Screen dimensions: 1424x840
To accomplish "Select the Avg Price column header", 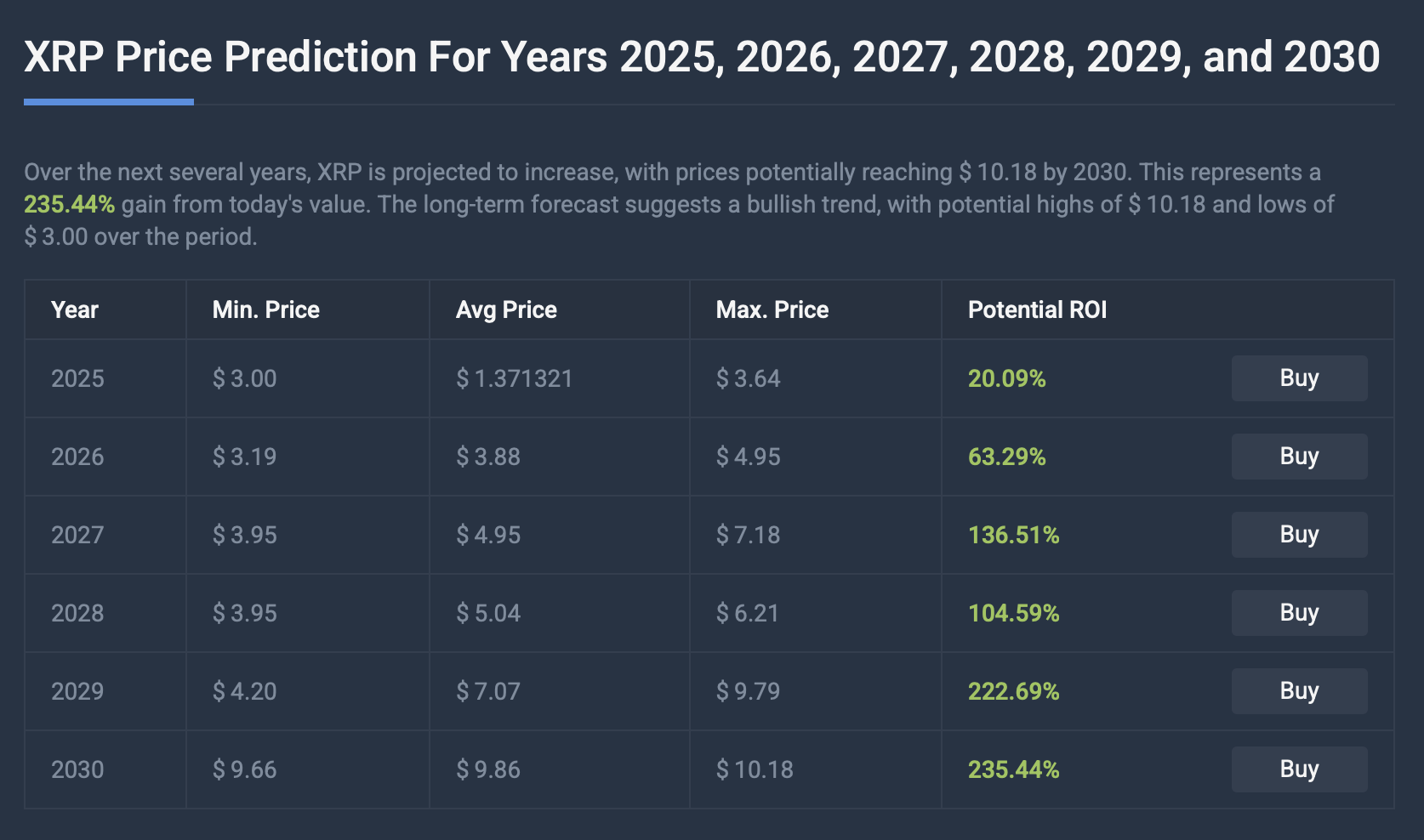I will tap(505, 309).
